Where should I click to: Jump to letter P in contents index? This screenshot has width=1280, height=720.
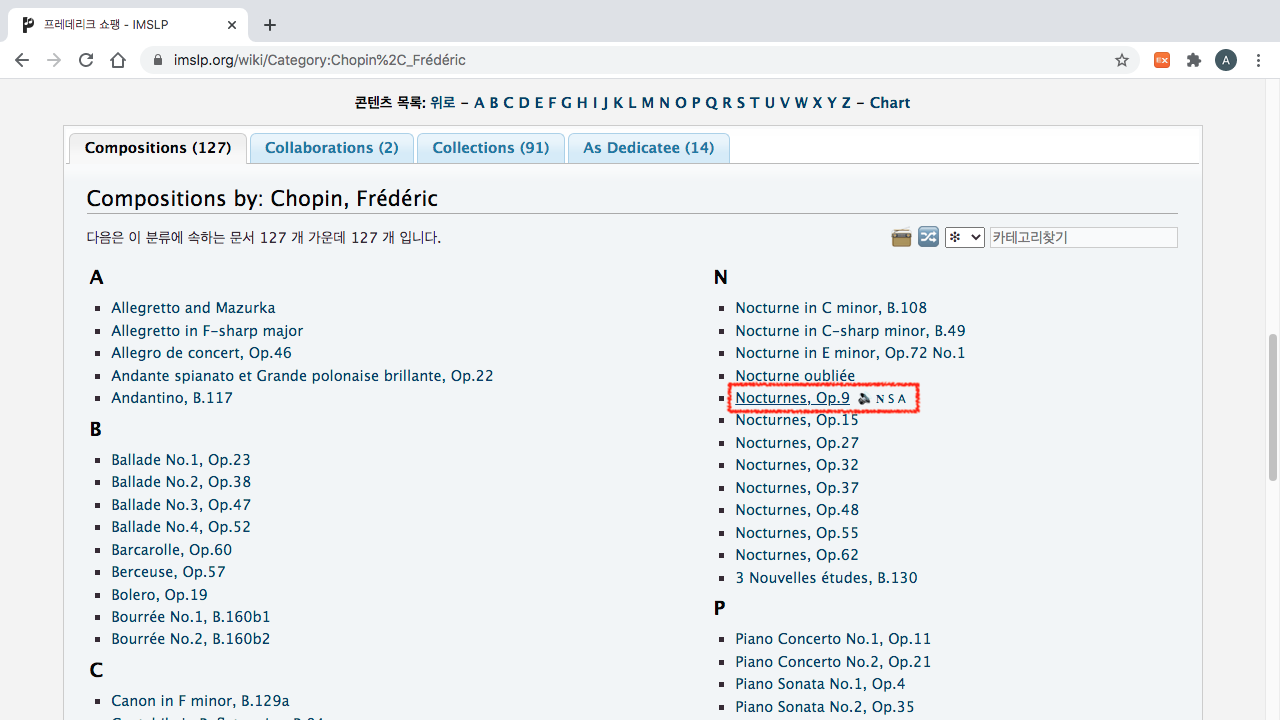696,103
